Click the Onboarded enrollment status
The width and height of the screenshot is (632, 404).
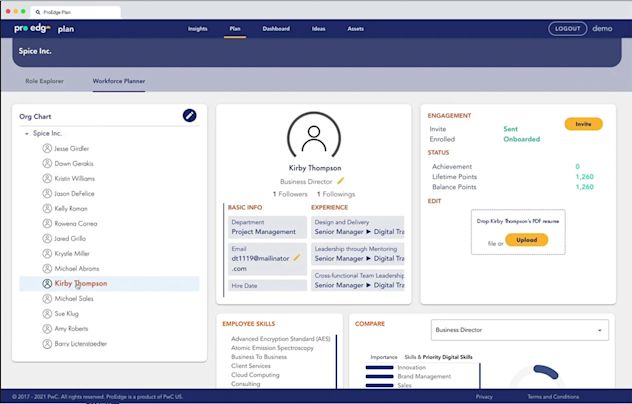pyautogui.click(x=522, y=139)
